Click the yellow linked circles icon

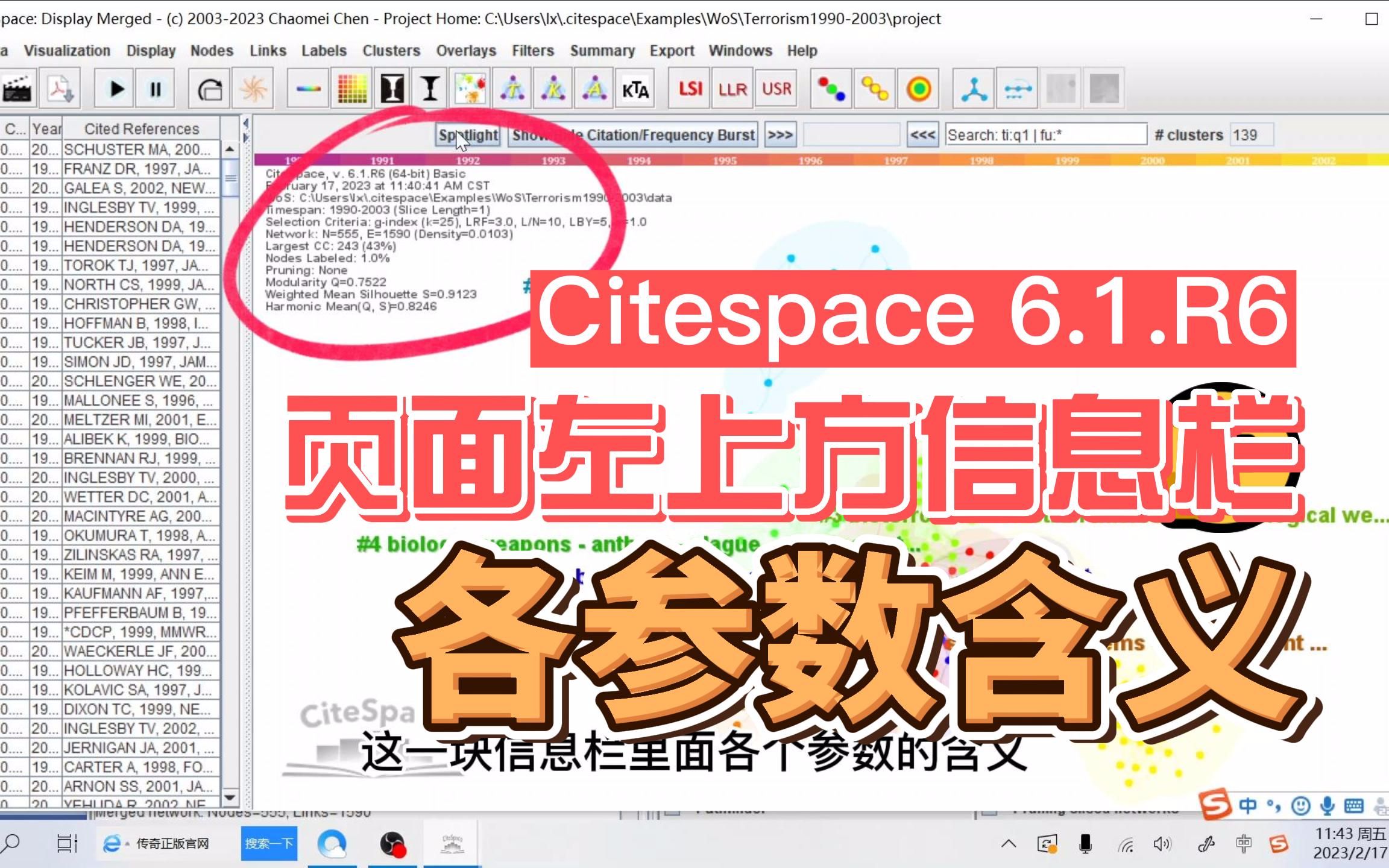pos(875,89)
